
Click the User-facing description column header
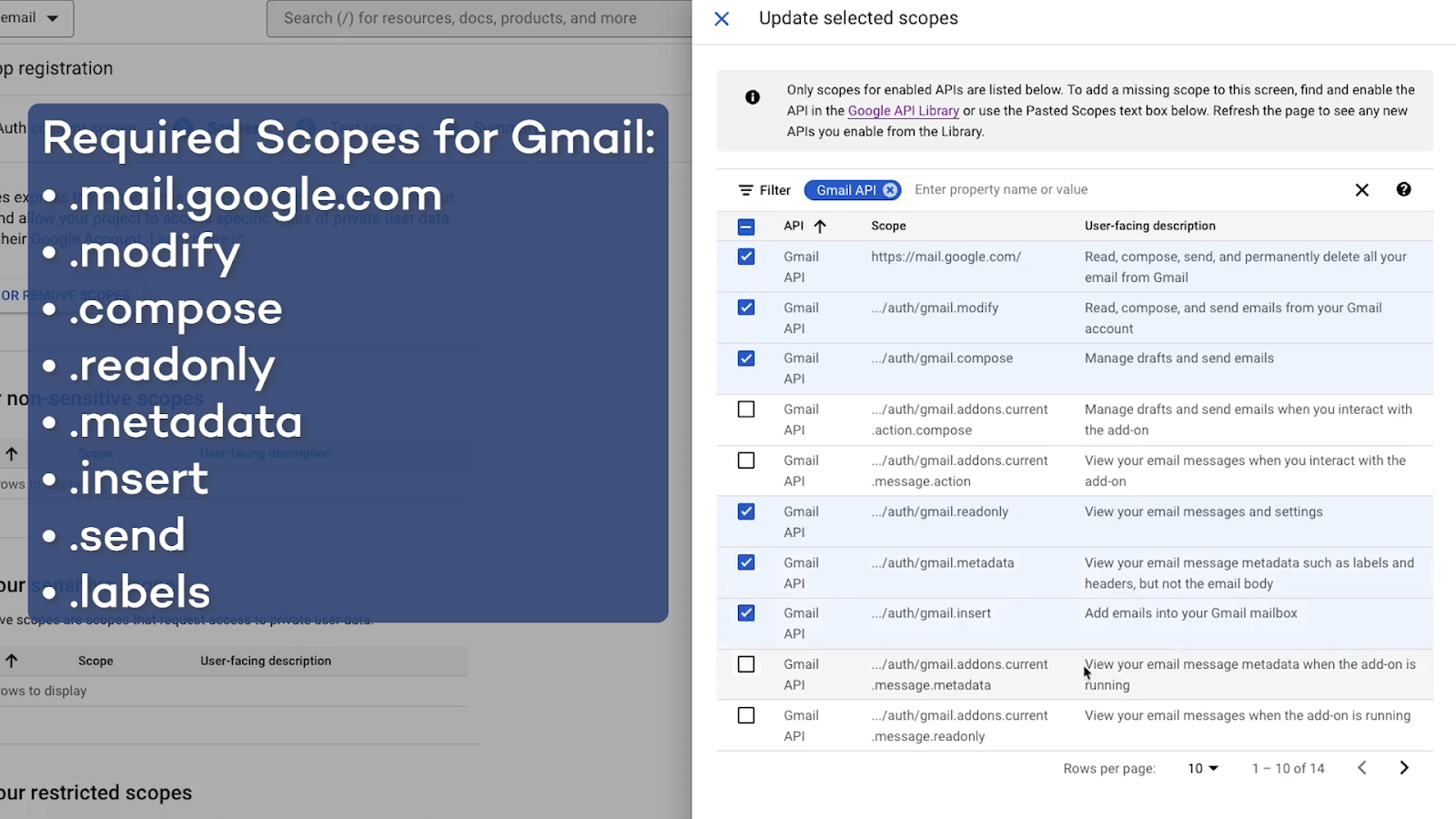point(1150,226)
